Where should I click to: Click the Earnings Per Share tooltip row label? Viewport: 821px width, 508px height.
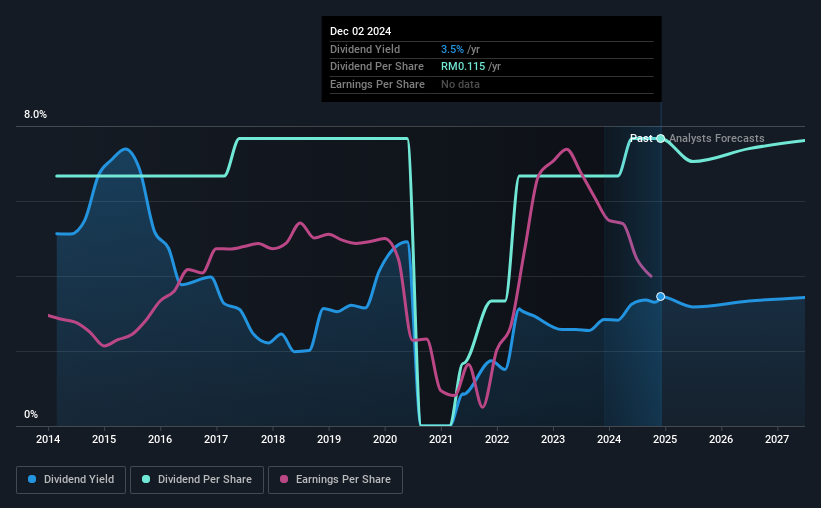pos(378,84)
